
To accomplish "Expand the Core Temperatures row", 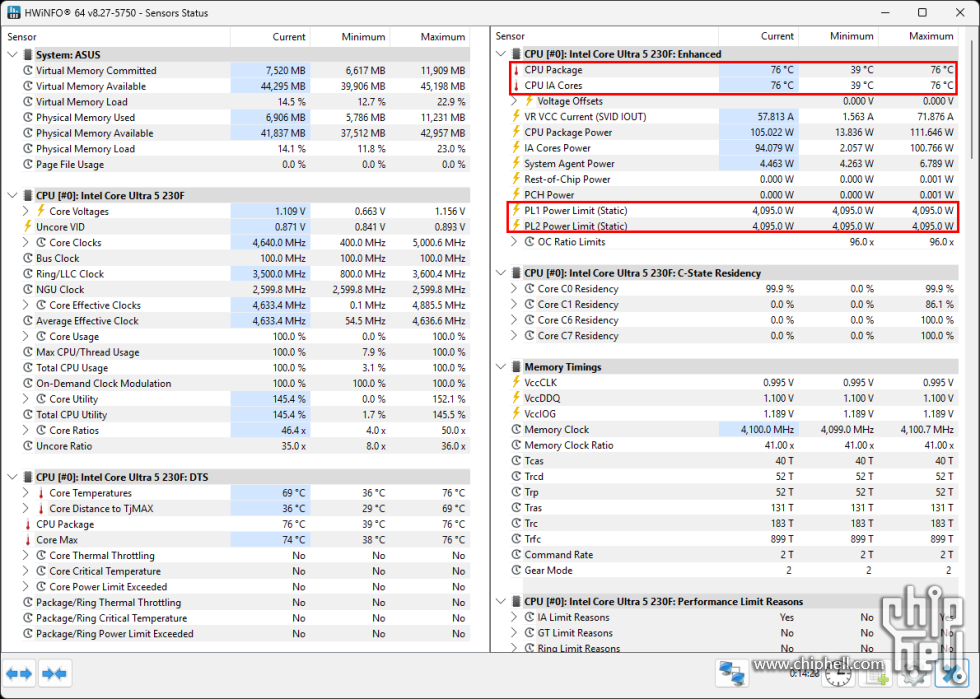I will coord(26,493).
